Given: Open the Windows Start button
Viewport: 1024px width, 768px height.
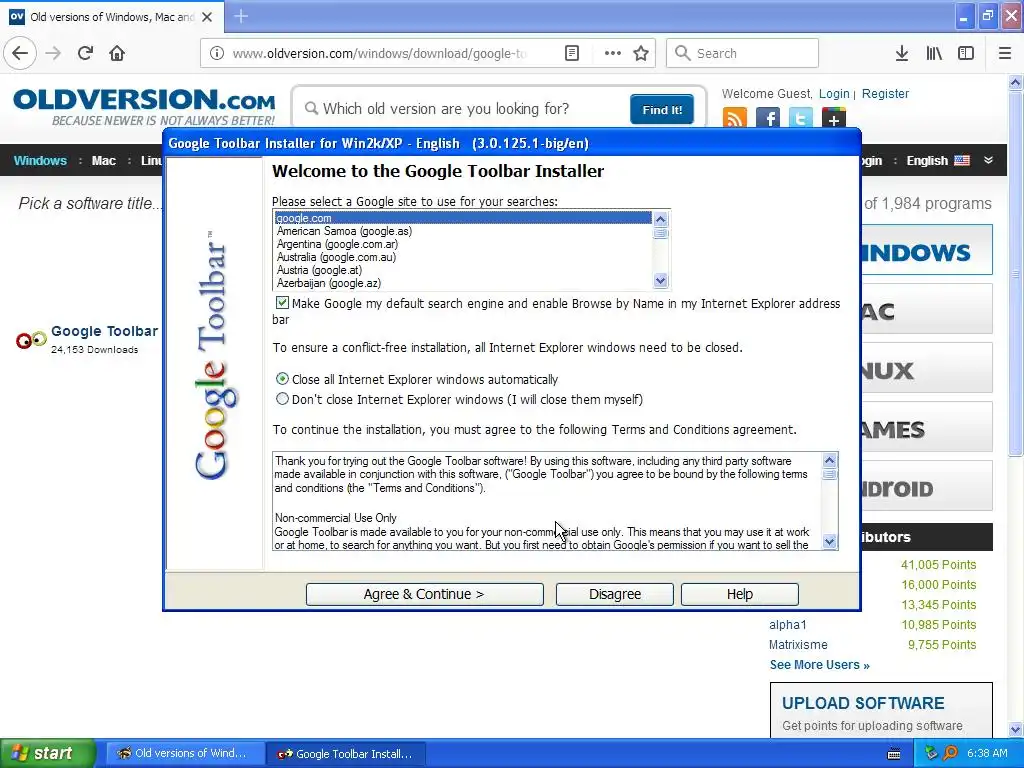Looking at the screenshot, I should [x=47, y=753].
